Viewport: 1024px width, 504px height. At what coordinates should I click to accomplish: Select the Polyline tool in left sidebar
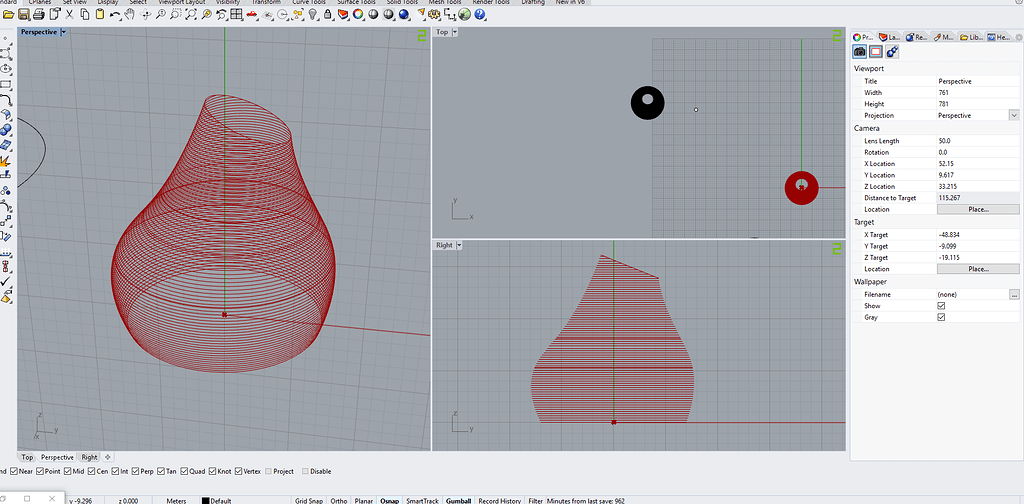point(7,53)
